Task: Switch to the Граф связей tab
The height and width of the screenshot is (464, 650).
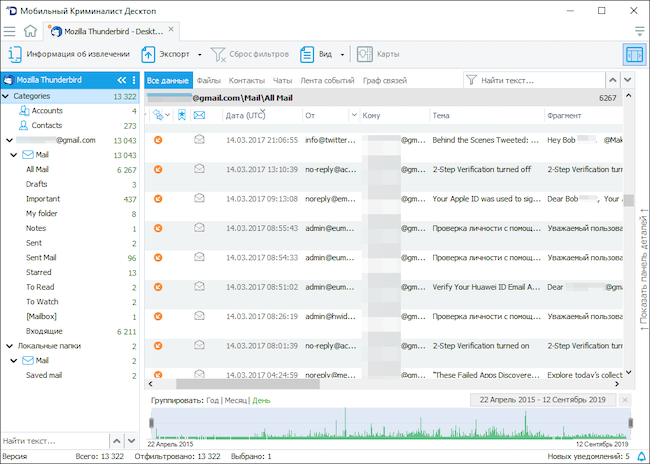Action: pyautogui.click(x=386, y=79)
